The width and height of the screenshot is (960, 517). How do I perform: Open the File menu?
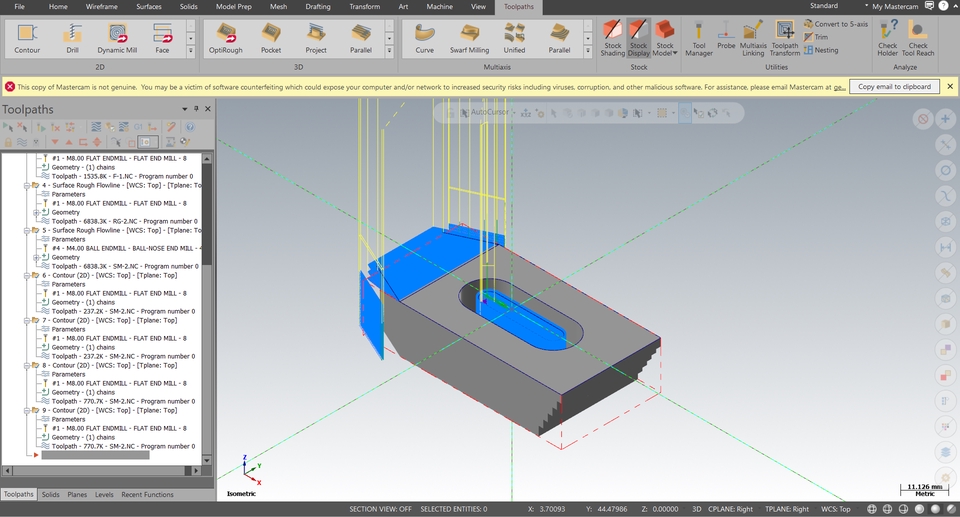click(20, 7)
